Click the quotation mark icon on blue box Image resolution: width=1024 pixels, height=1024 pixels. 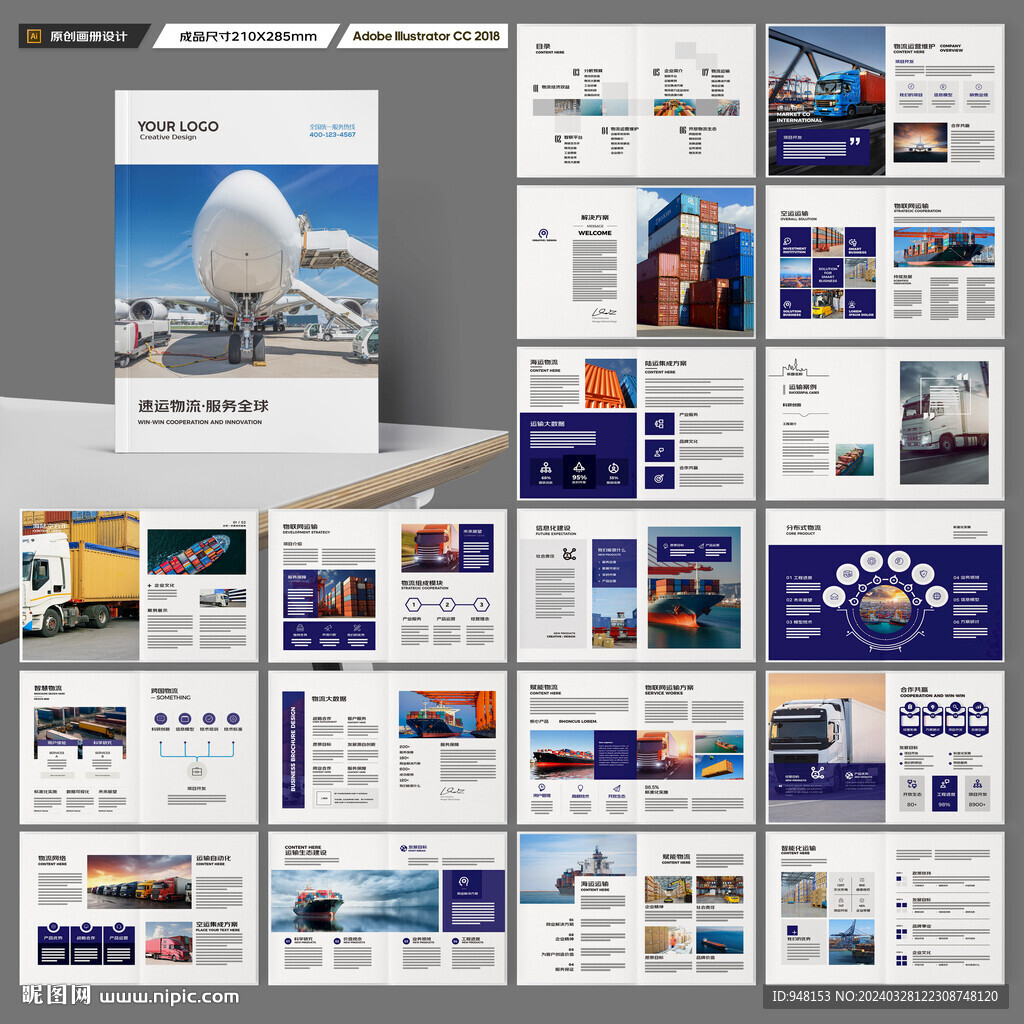click(x=855, y=141)
